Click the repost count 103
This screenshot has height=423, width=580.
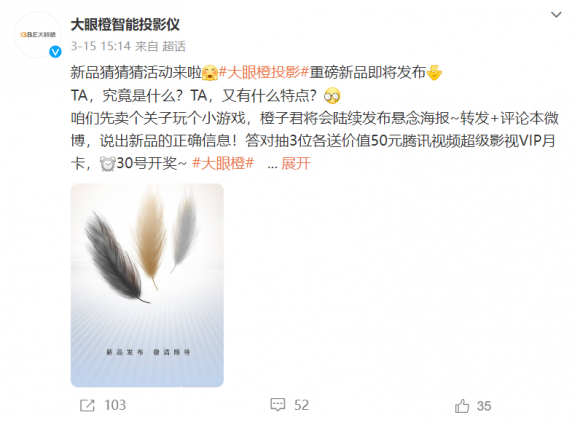click(x=115, y=405)
